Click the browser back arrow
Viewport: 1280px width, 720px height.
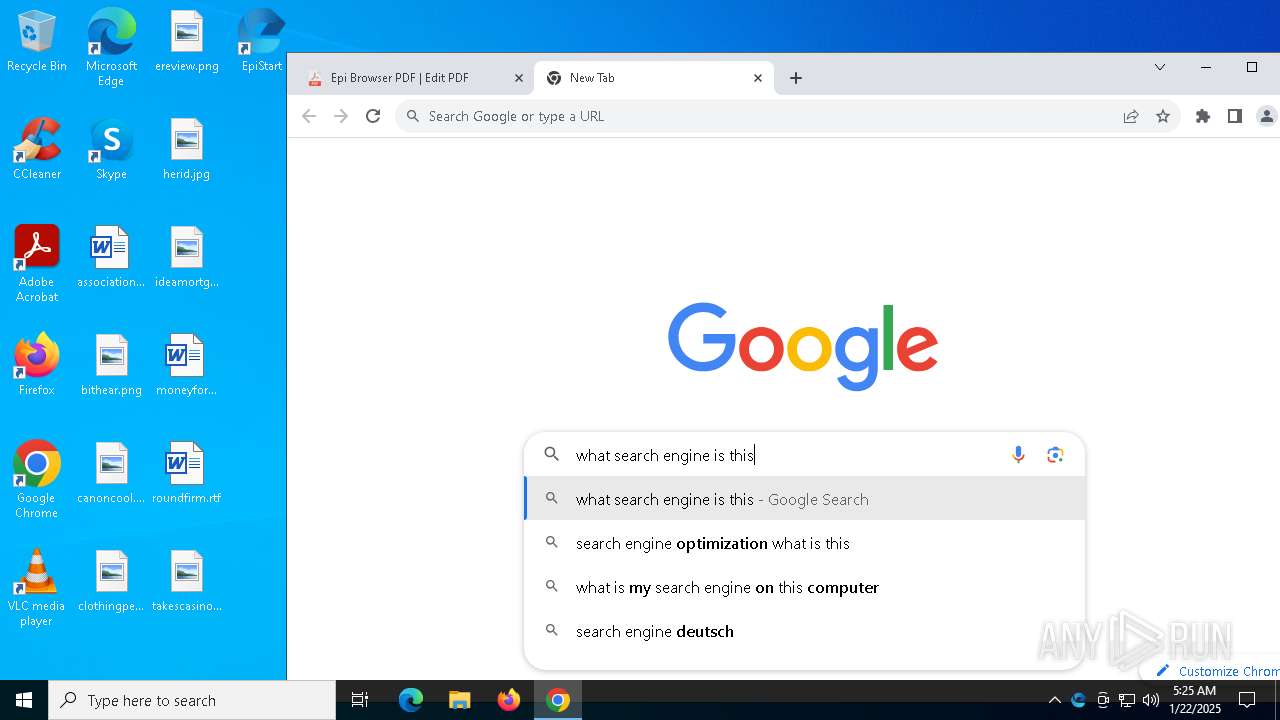tap(309, 116)
